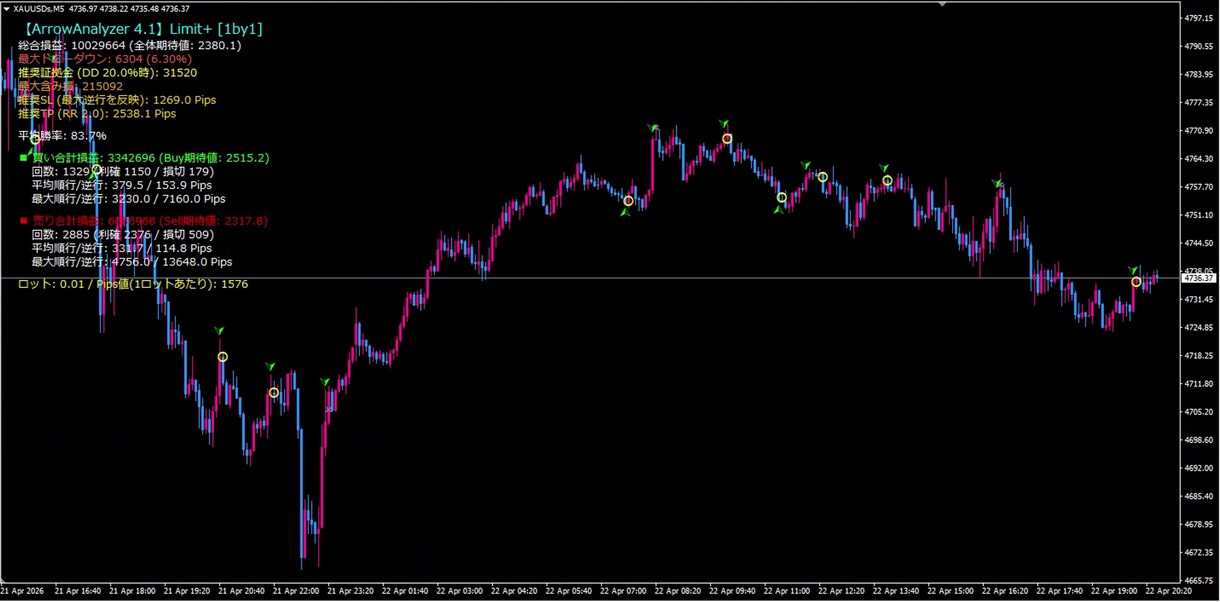The height and width of the screenshot is (602, 1220).
Task: Click the 最大順行/逆行: 4756.0 / 13648.0 Pips line
Action: click(x=132, y=262)
